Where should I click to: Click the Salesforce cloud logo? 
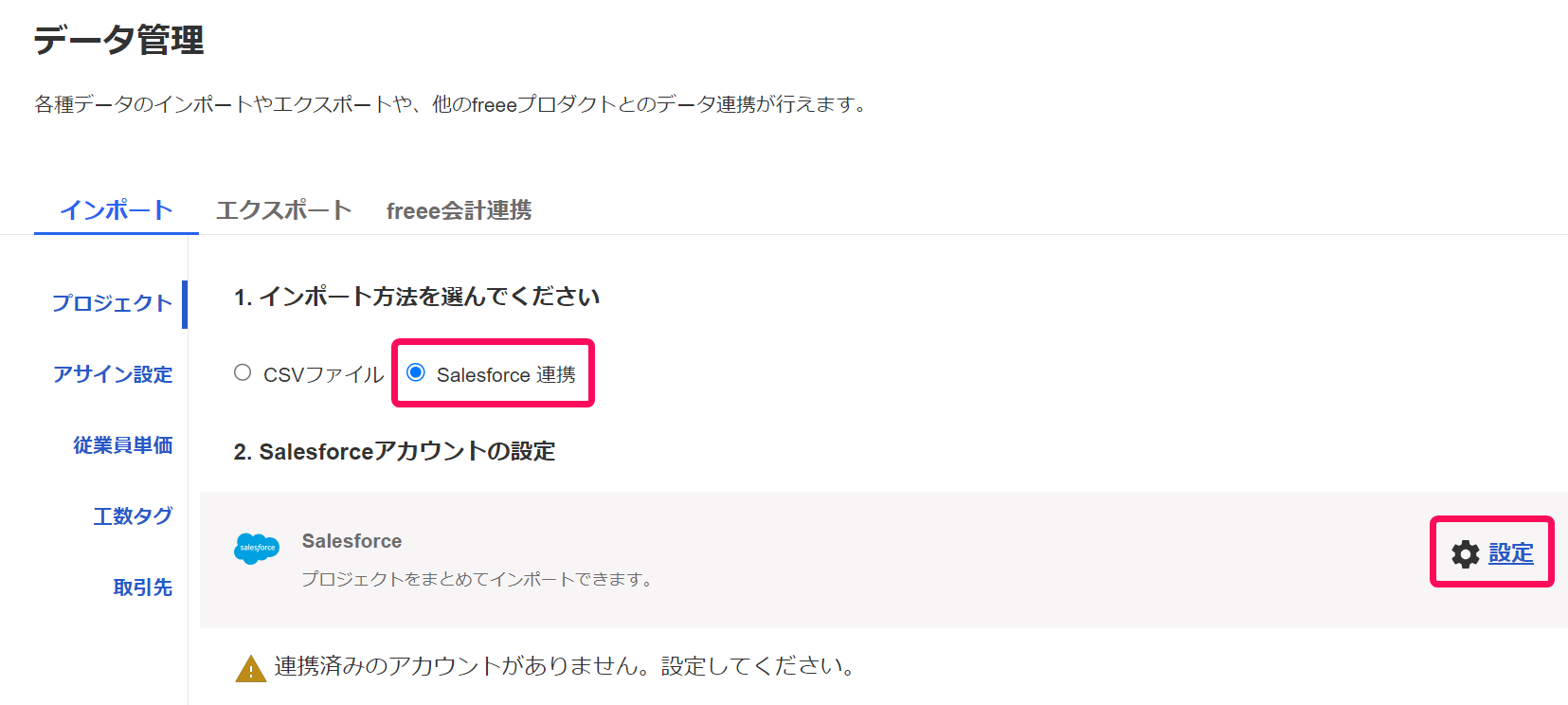point(257,549)
